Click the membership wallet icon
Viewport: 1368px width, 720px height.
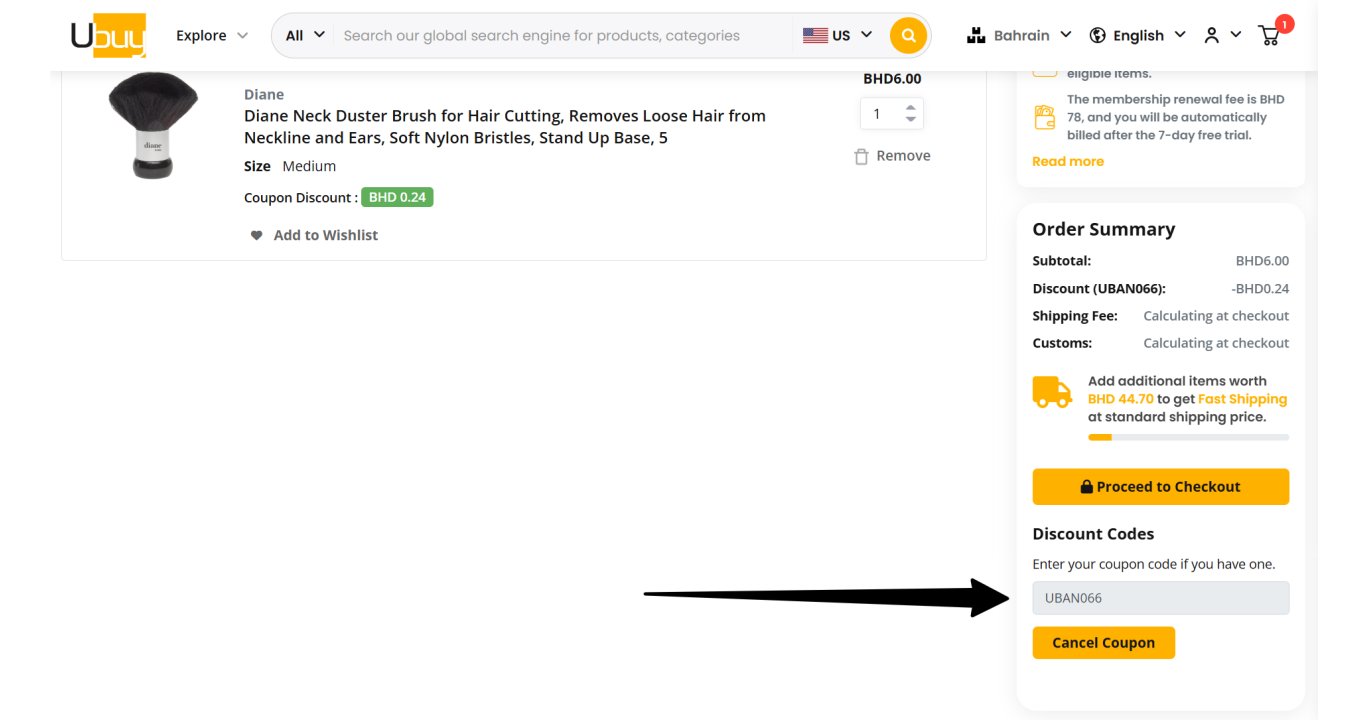(1044, 117)
